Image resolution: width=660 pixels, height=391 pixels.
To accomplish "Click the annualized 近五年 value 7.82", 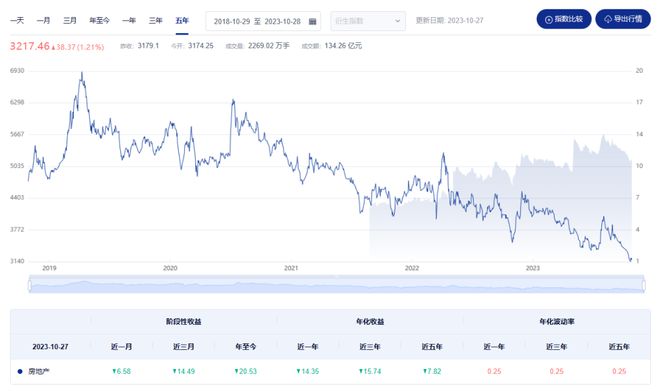I will [432, 371].
